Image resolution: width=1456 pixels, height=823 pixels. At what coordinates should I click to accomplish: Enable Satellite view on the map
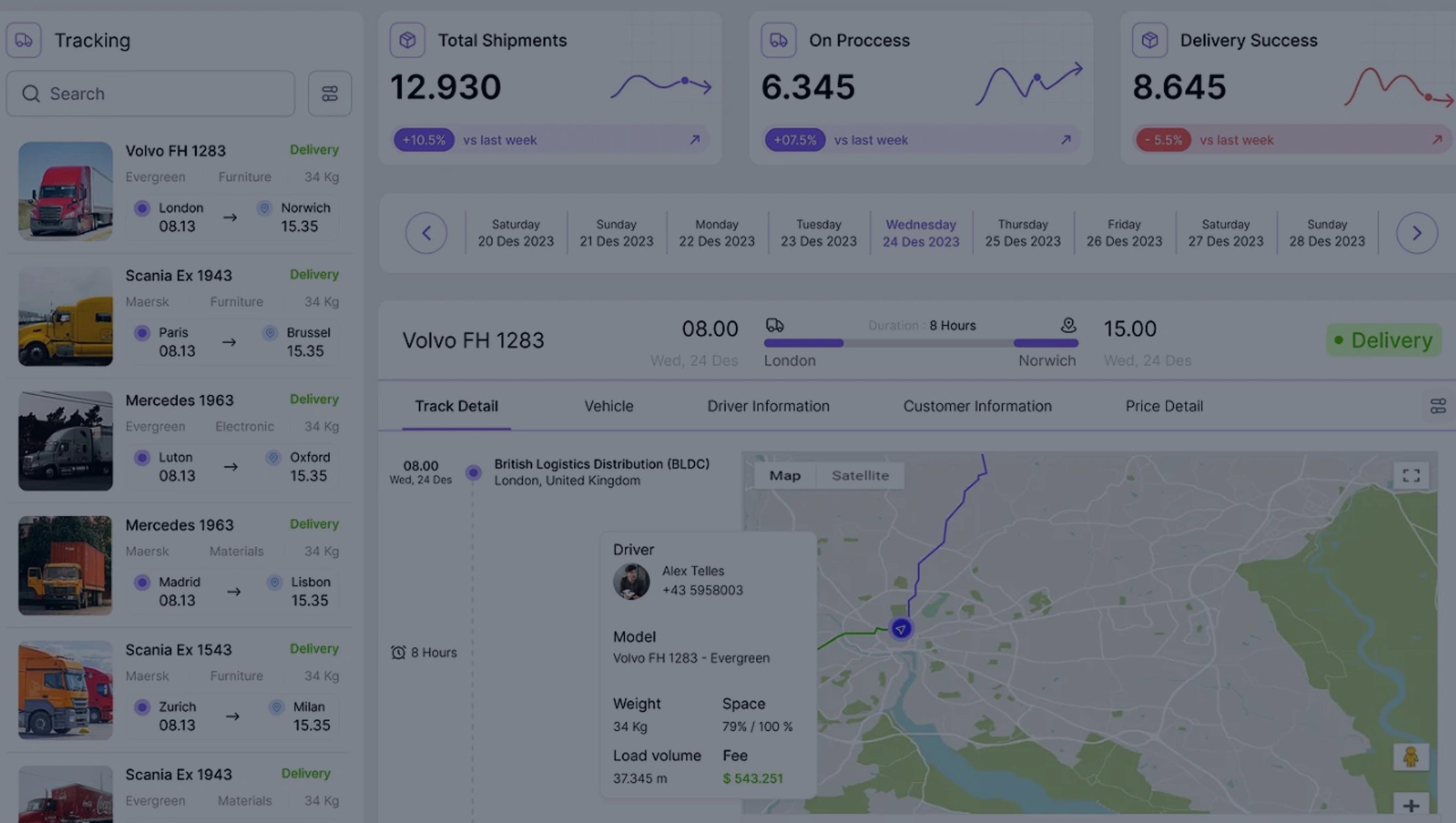point(860,475)
